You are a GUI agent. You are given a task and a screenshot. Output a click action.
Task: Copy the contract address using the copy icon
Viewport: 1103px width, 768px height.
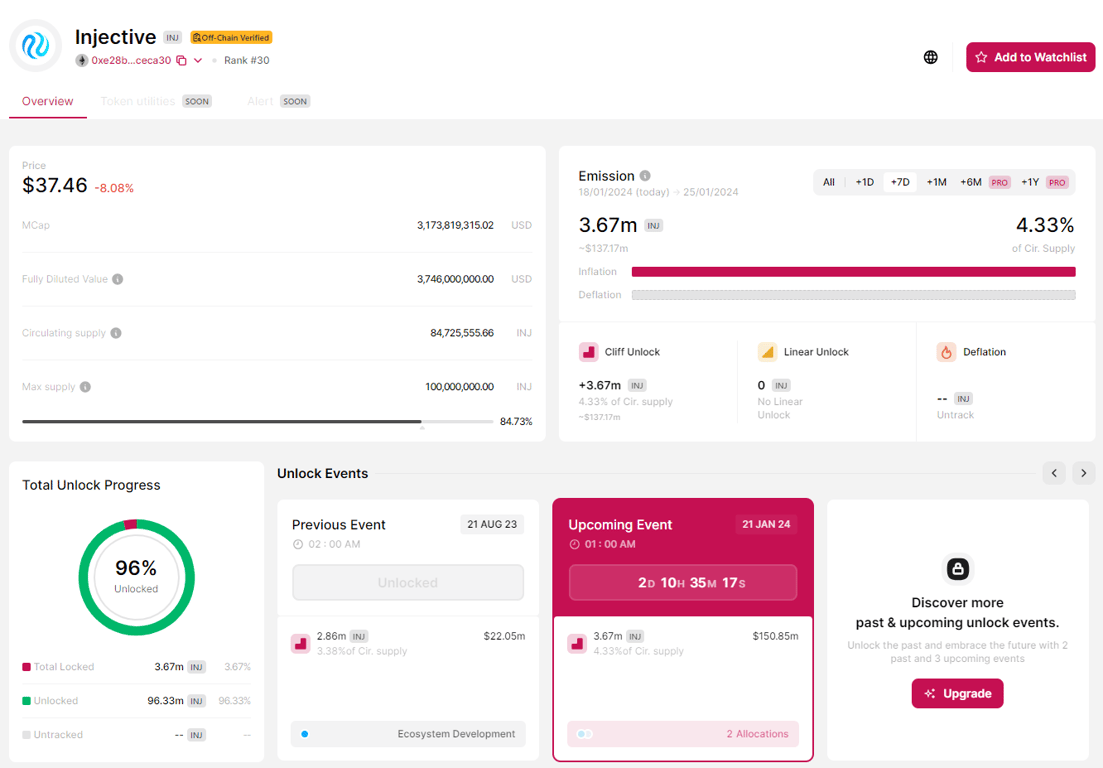point(181,60)
